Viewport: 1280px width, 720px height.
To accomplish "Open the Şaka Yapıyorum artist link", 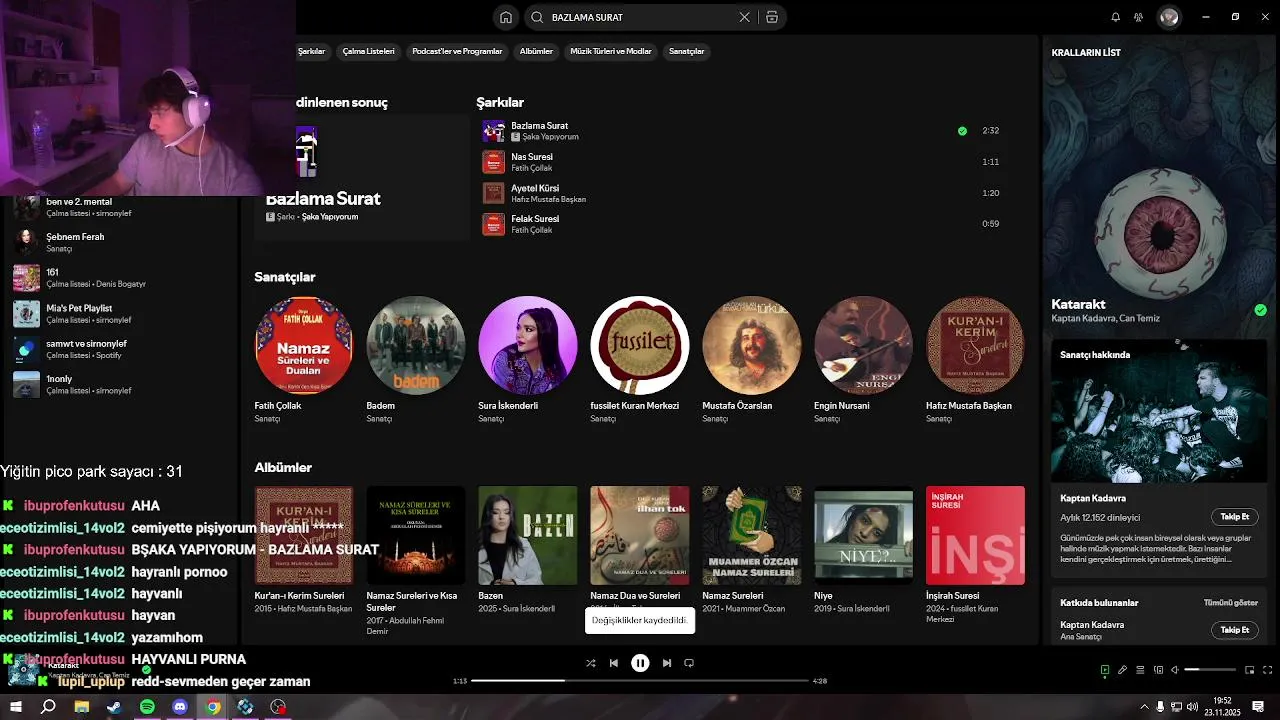I will (x=550, y=137).
